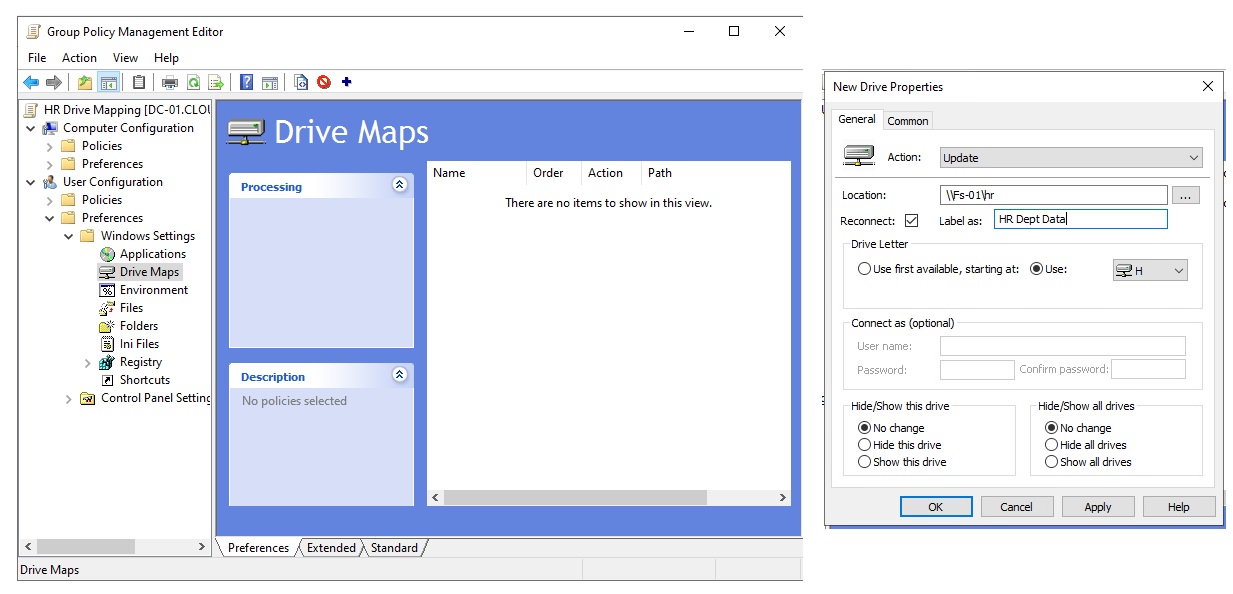This screenshot has height=594, width=1233.
Task: Click the Export List toolbar icon
Action: click(216, 81)
